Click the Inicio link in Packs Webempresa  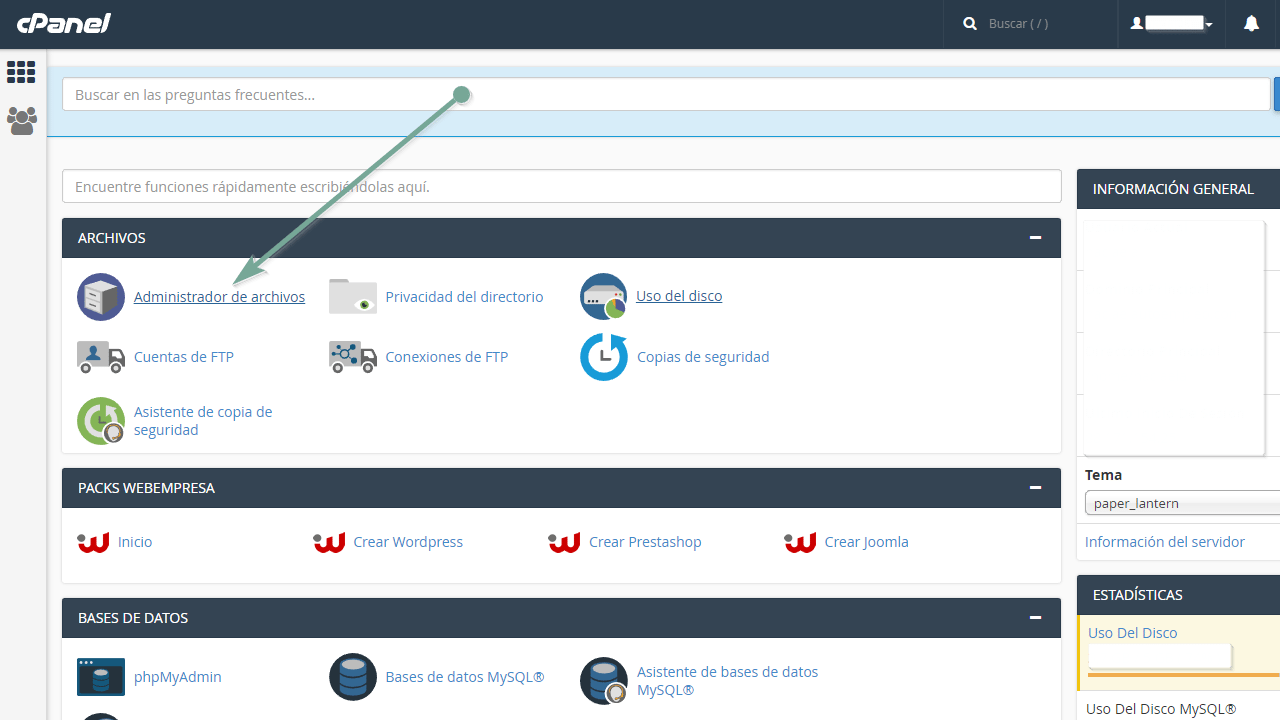pyautogui.click(x=135, y=542)
